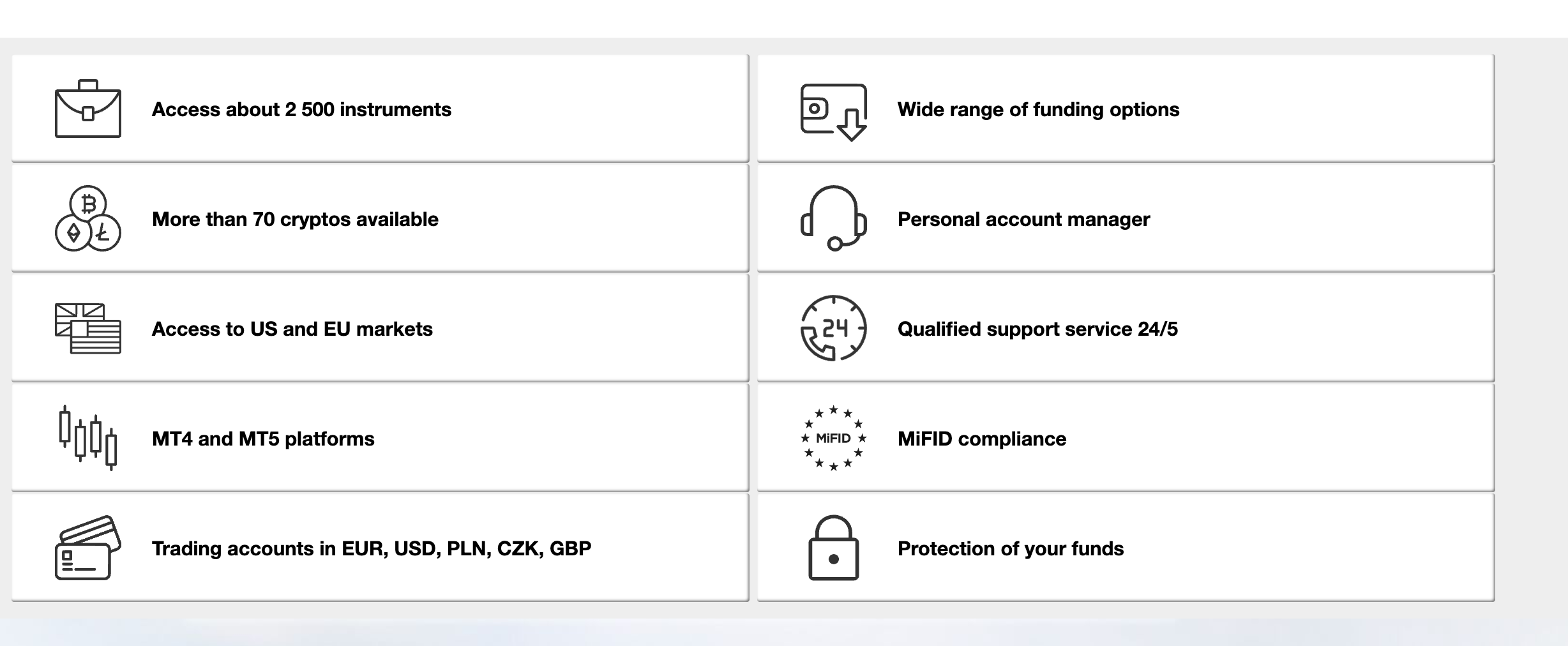Select 'More than 70 cryptos available' text
The height and width of the screenshot is (646, 1568).
[295, 219]
